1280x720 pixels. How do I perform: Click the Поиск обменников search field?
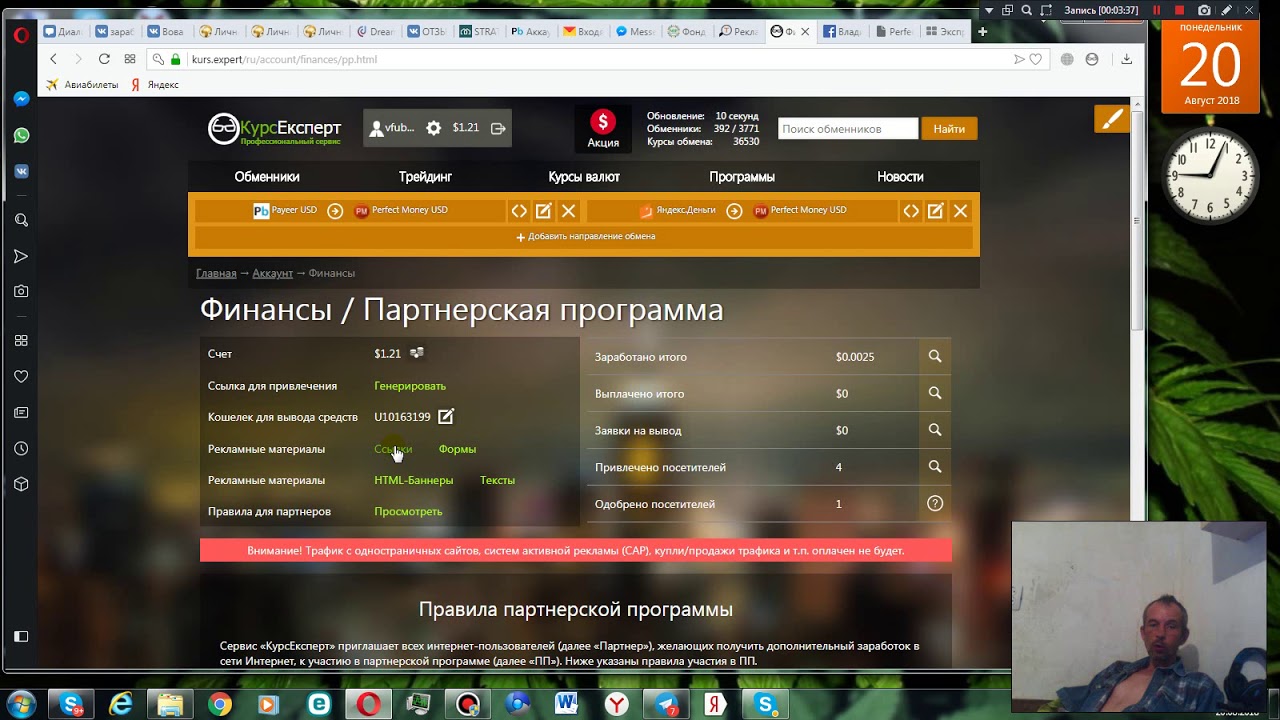tap(847, 129)
